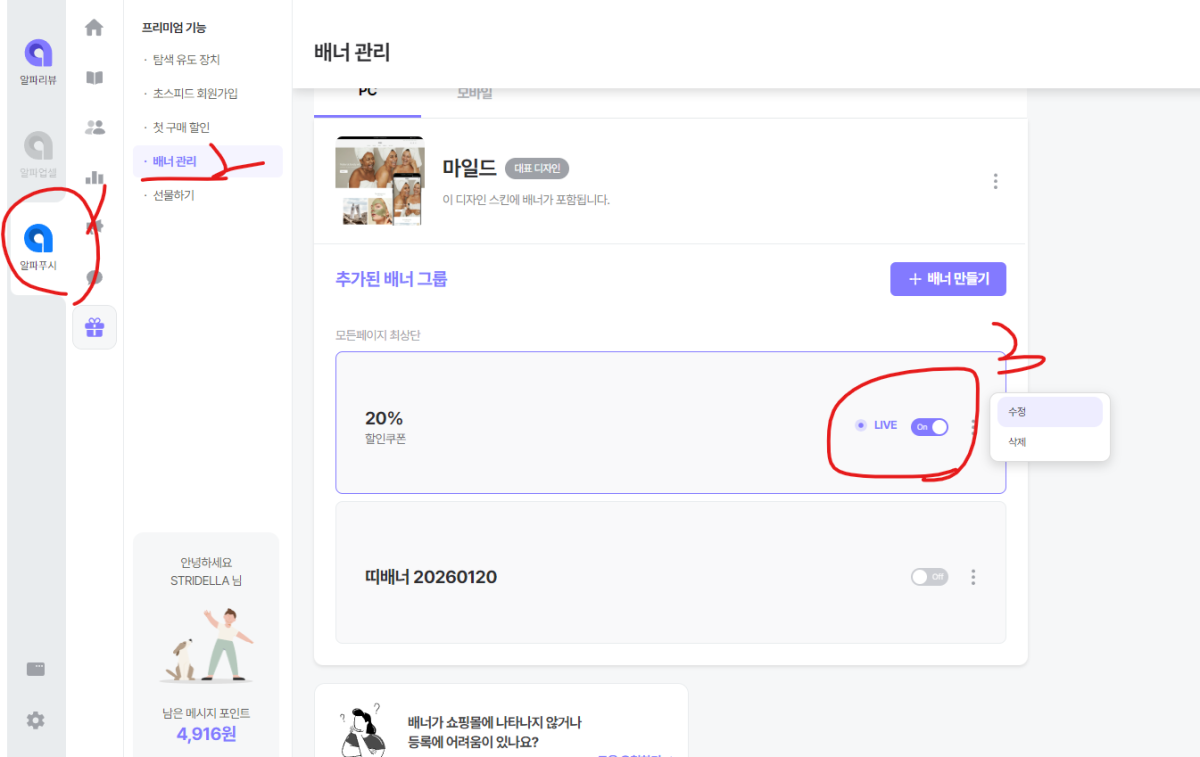Click the 대표 디자인 badge
This screenshot has width=1200, height=757.
pyautogui.click(x=537, y=168)
